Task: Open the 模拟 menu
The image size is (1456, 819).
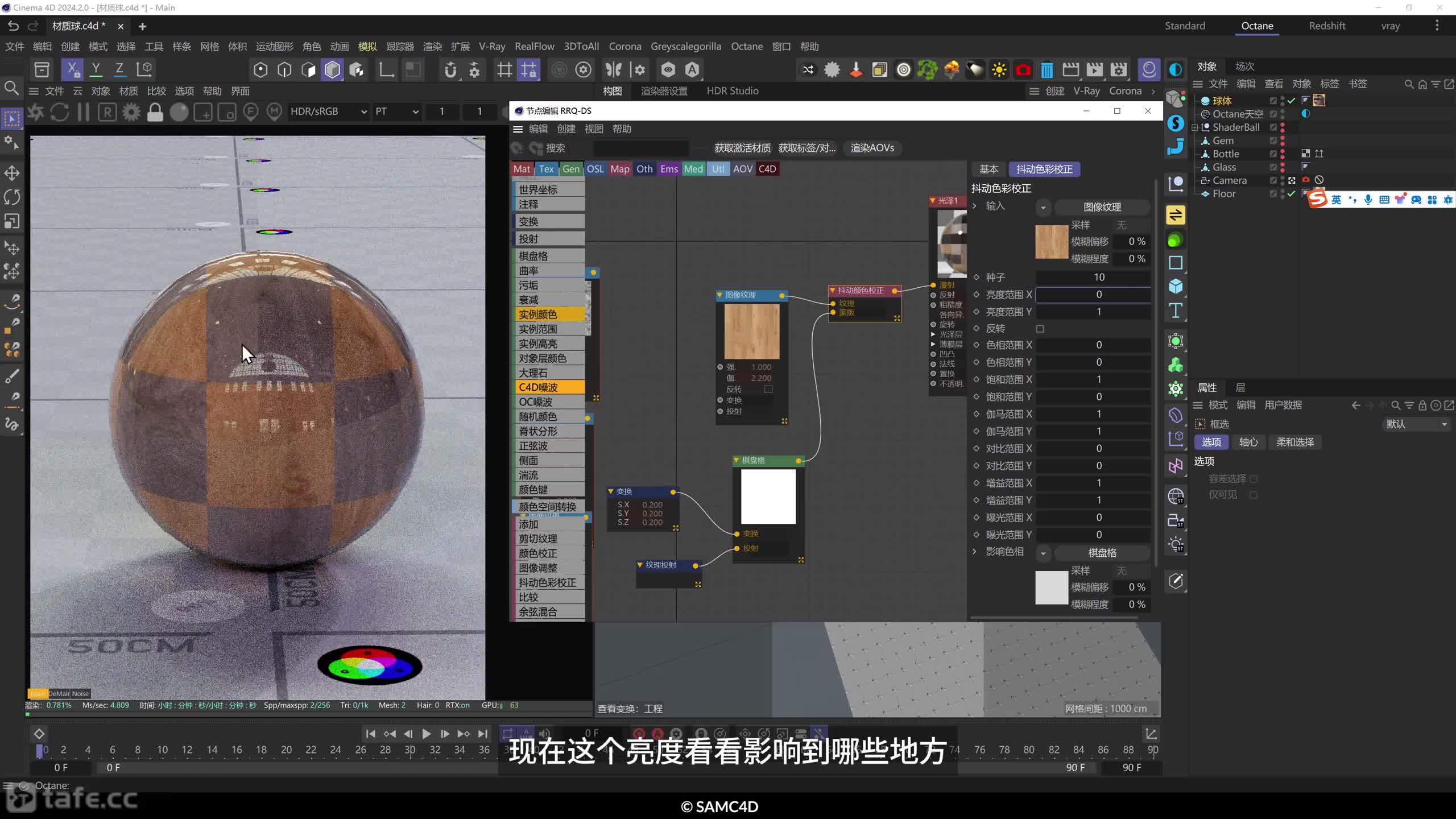Action: click(367, 47)
